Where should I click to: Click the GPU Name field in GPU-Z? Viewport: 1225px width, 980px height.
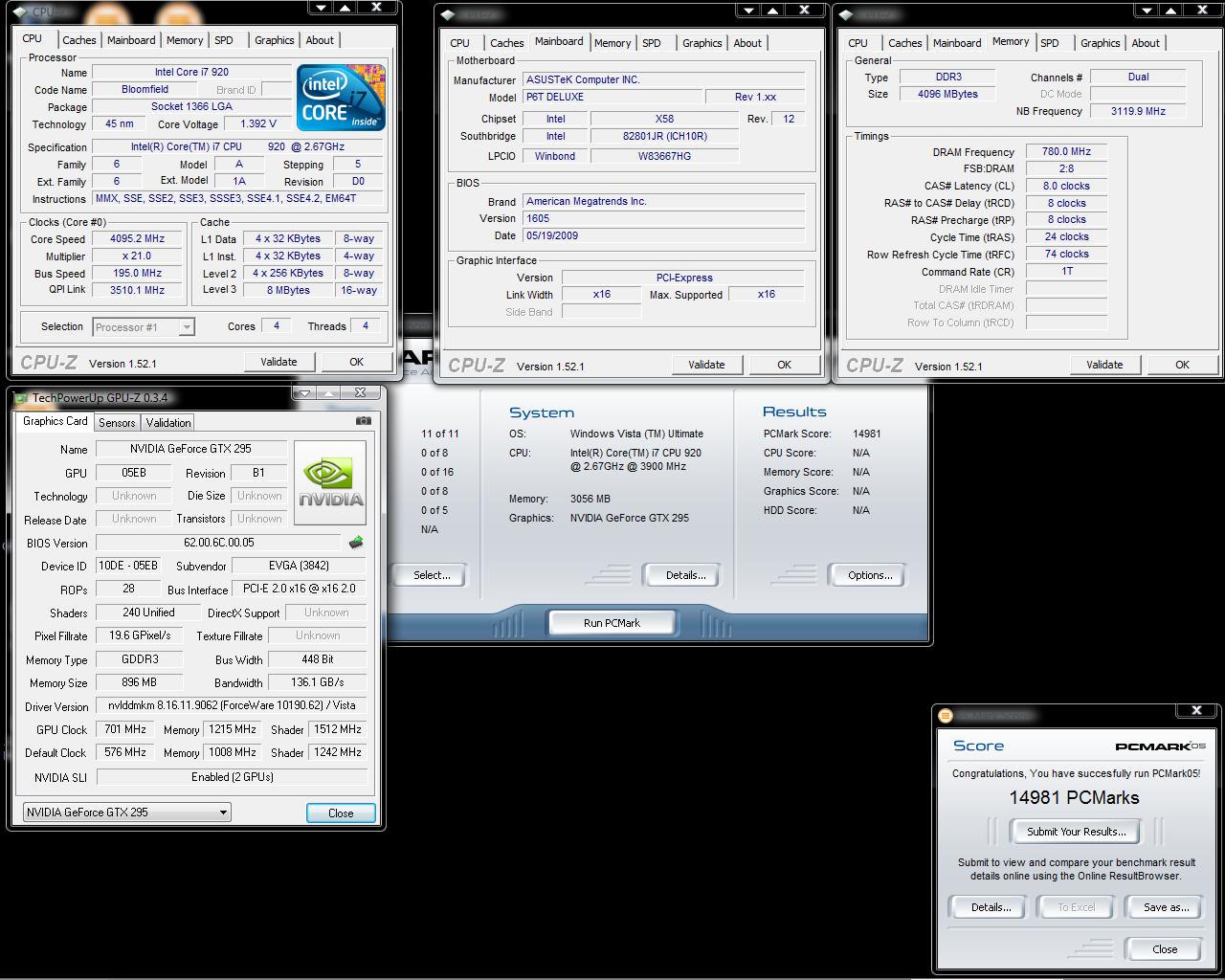pyautogui.click(x=191, y=449)
